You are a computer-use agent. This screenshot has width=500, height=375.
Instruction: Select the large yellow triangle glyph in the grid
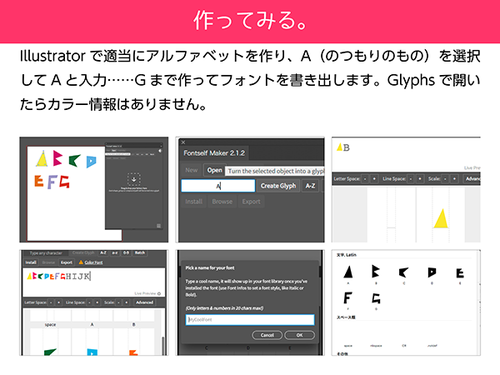tap(441, 219)
